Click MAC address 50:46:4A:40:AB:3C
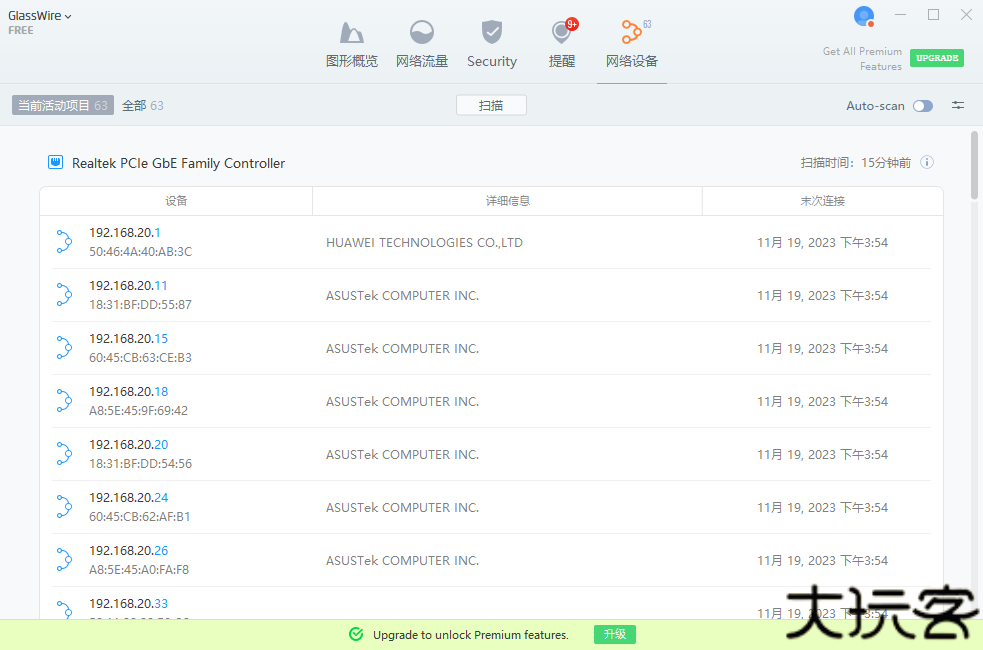Image resolution: width=983 pixels, height=650 pixels. coord(140,251)
